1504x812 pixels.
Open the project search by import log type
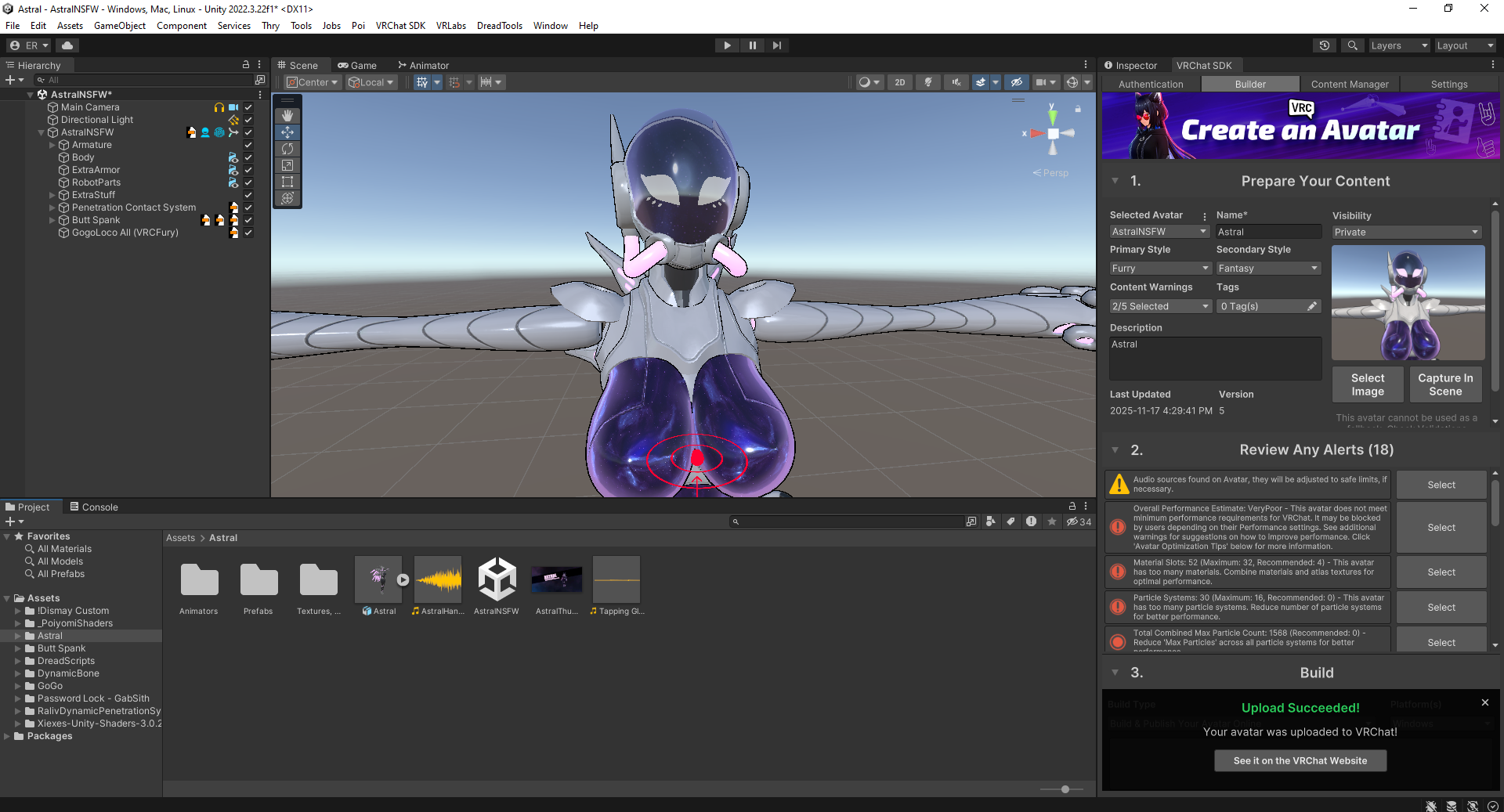point(1032,521)
